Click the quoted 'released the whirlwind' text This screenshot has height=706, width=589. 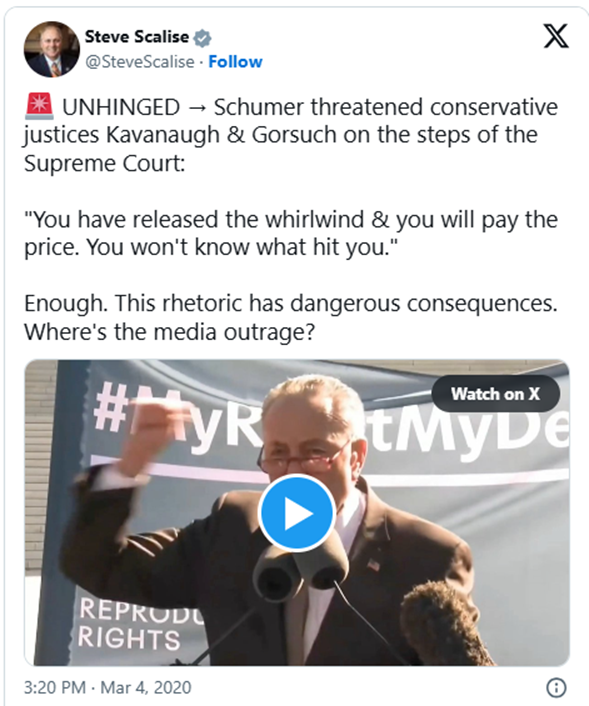click(291, 233)
